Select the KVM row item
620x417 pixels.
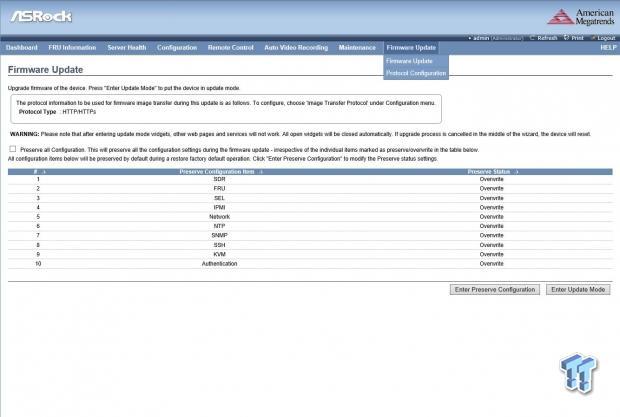219,254
